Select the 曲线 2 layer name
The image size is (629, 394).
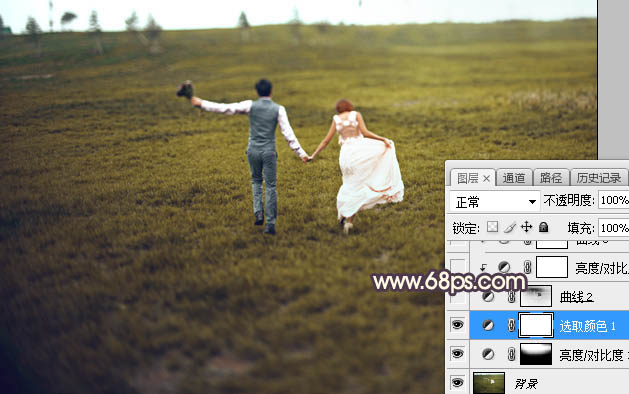pyautogui.click(x=576, y=297)
